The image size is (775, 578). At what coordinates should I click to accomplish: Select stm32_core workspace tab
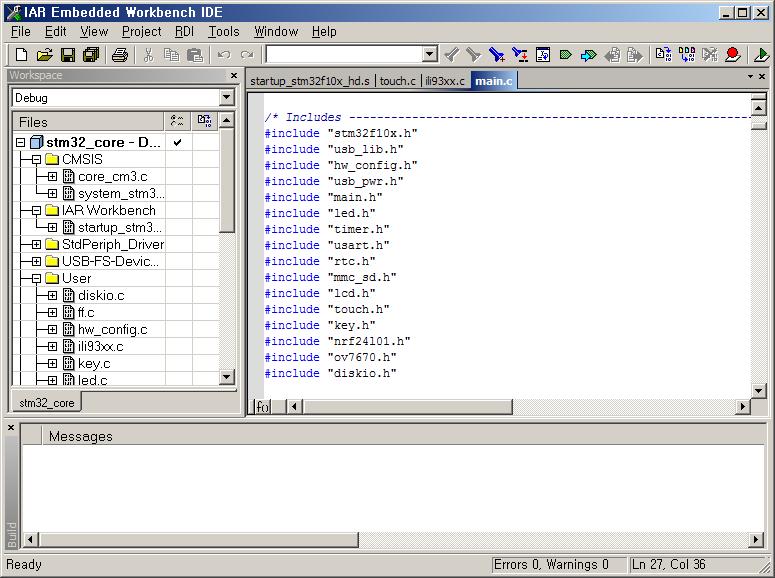pos(46,403)
